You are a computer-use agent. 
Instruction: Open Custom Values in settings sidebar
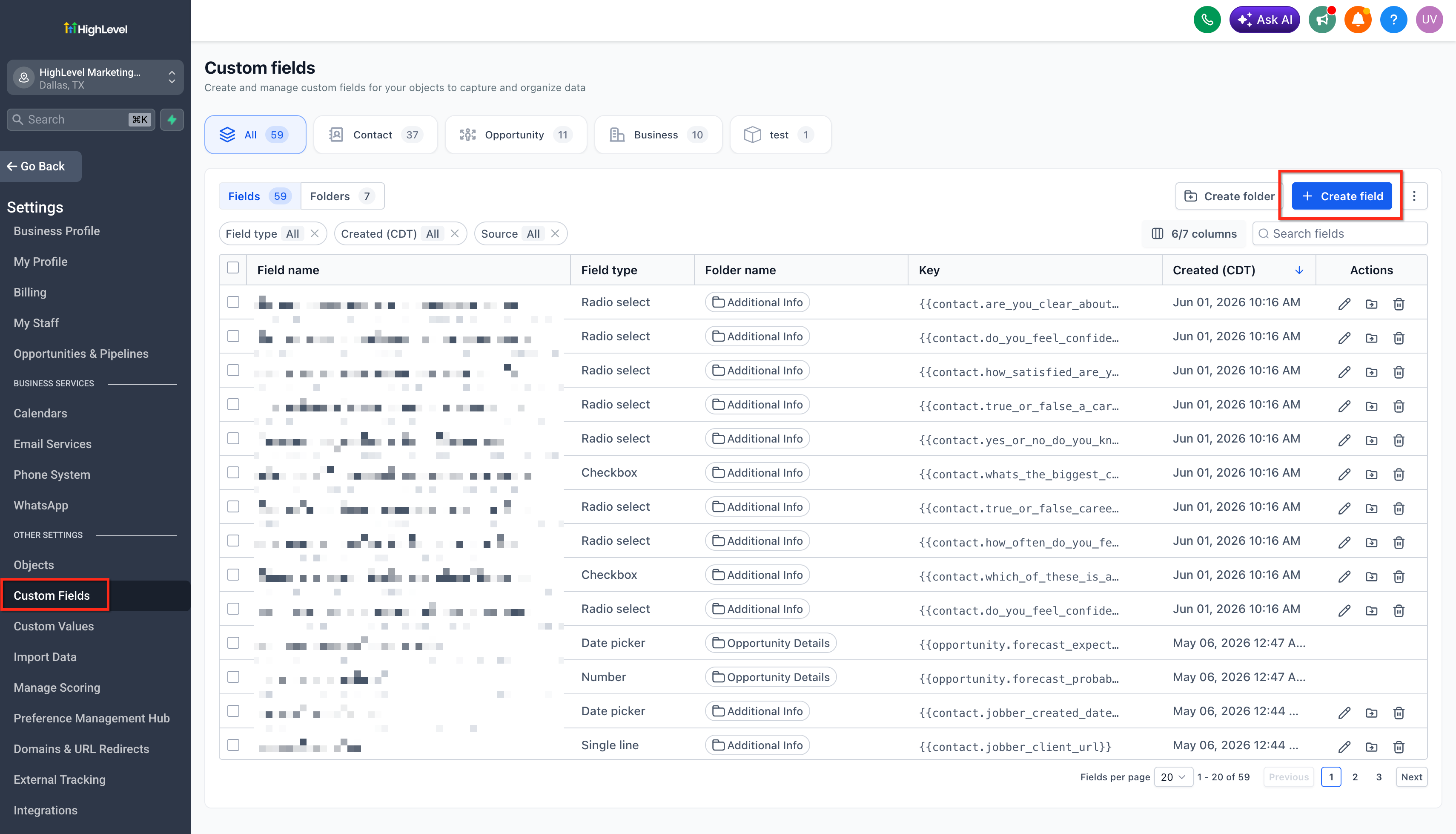(x=54, y=627)
